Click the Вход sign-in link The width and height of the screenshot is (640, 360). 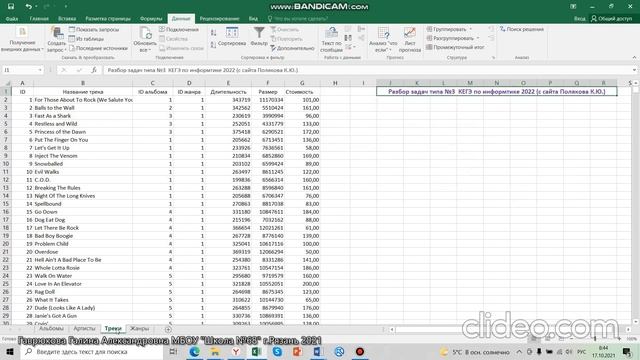579,19
